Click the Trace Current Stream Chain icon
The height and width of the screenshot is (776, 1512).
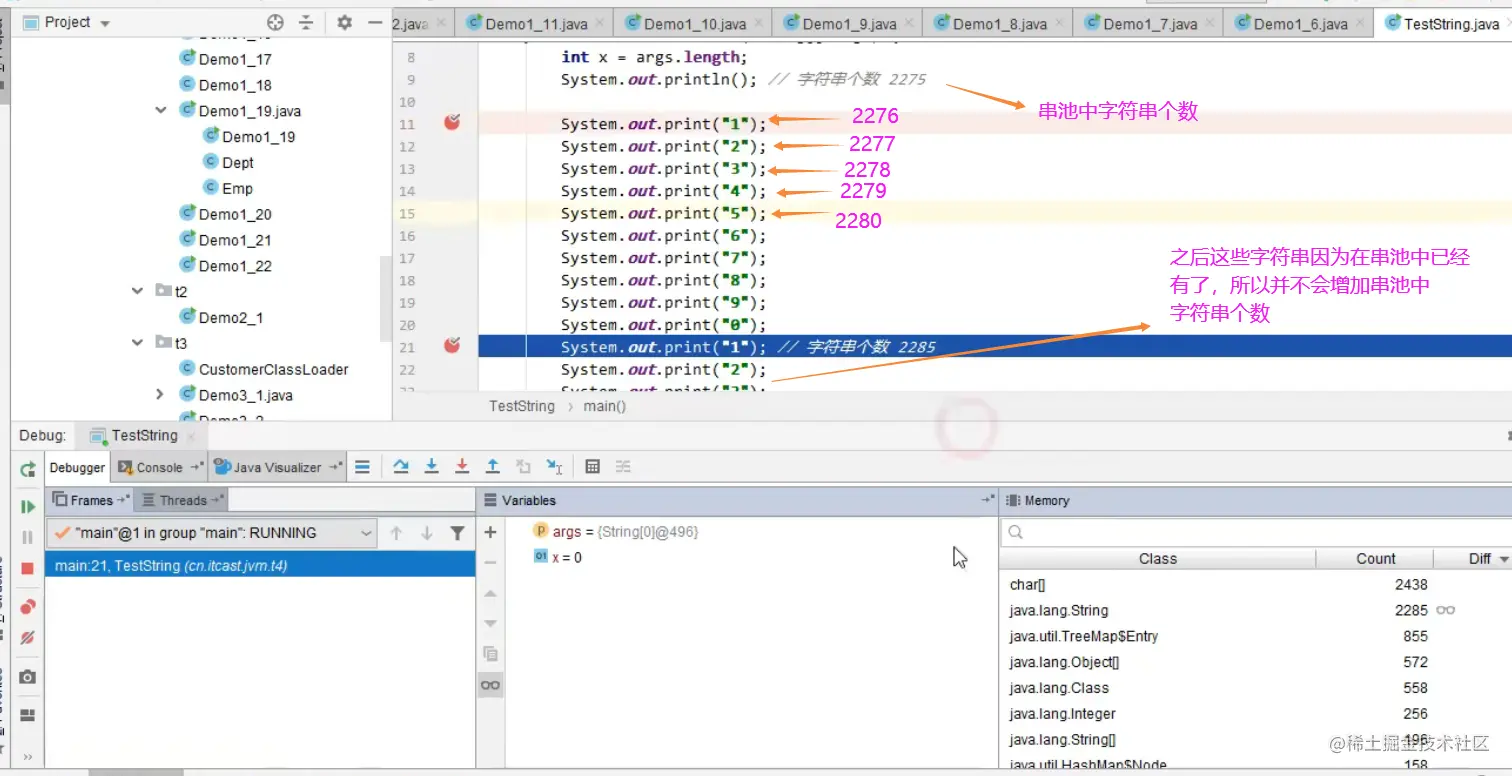[623, 467]
